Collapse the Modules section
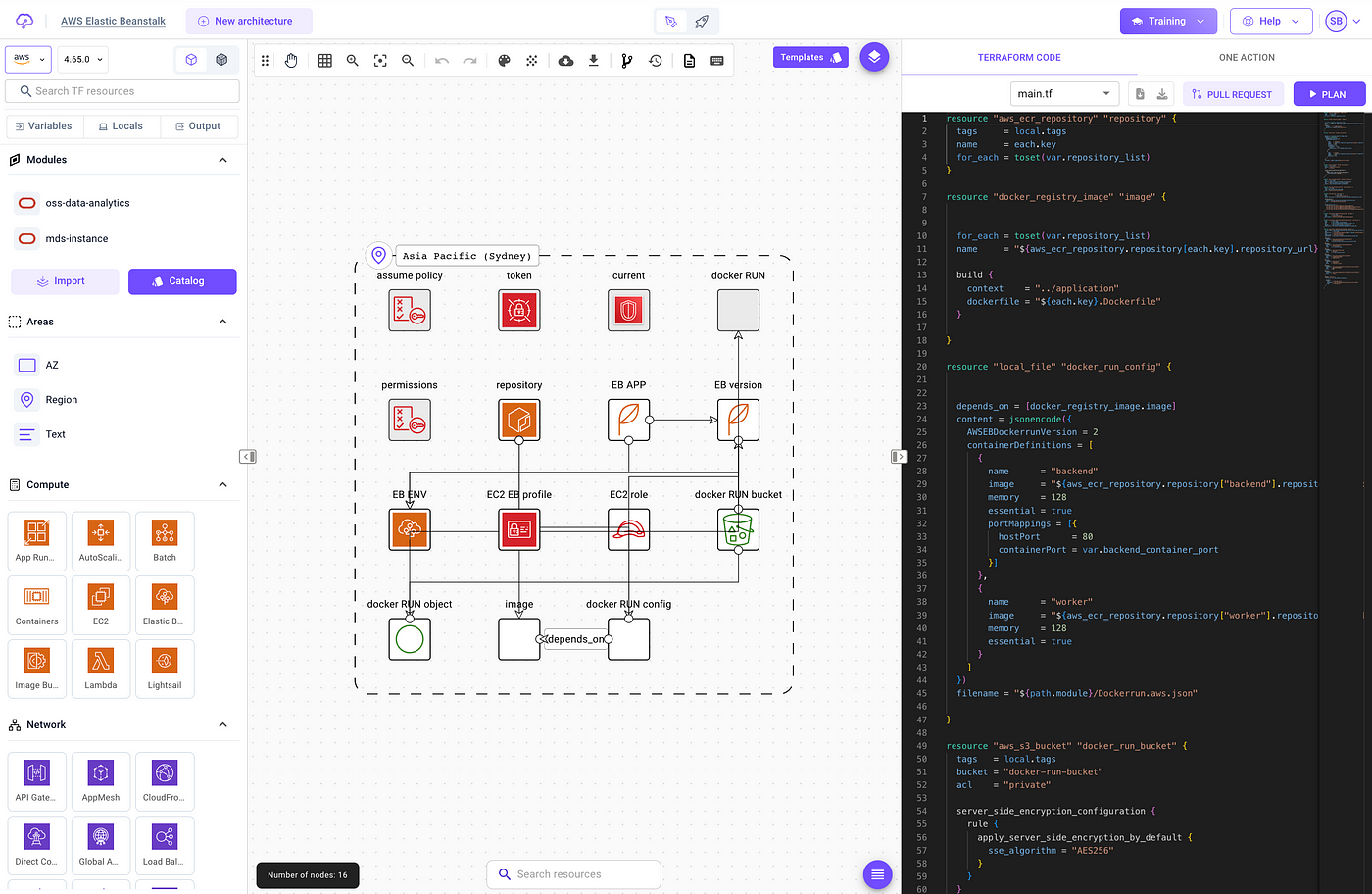This screenshot has width=1372, height=894. pyautogui.click(x=222, y=160)
